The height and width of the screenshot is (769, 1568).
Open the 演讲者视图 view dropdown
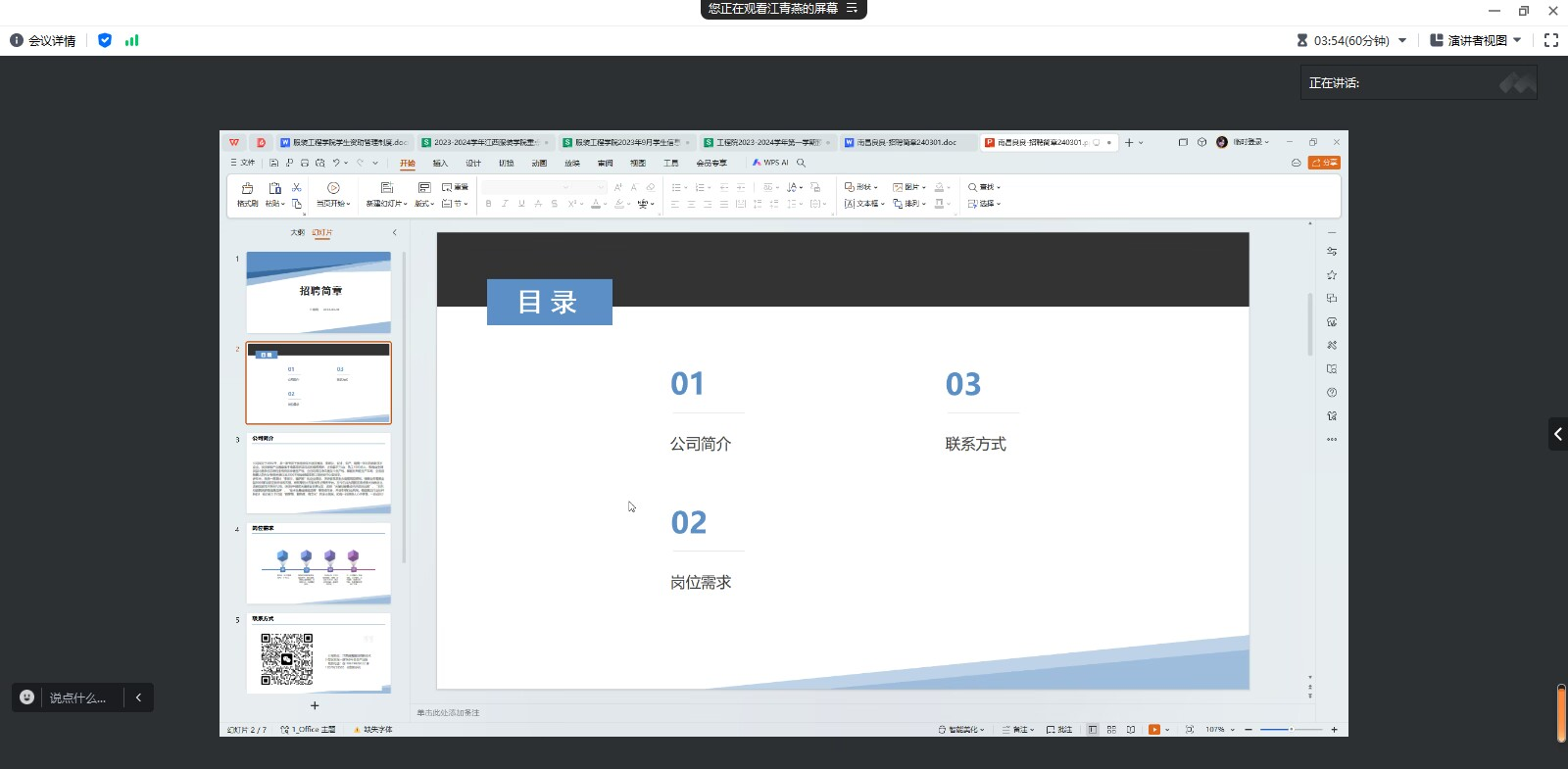[1476, 40]
